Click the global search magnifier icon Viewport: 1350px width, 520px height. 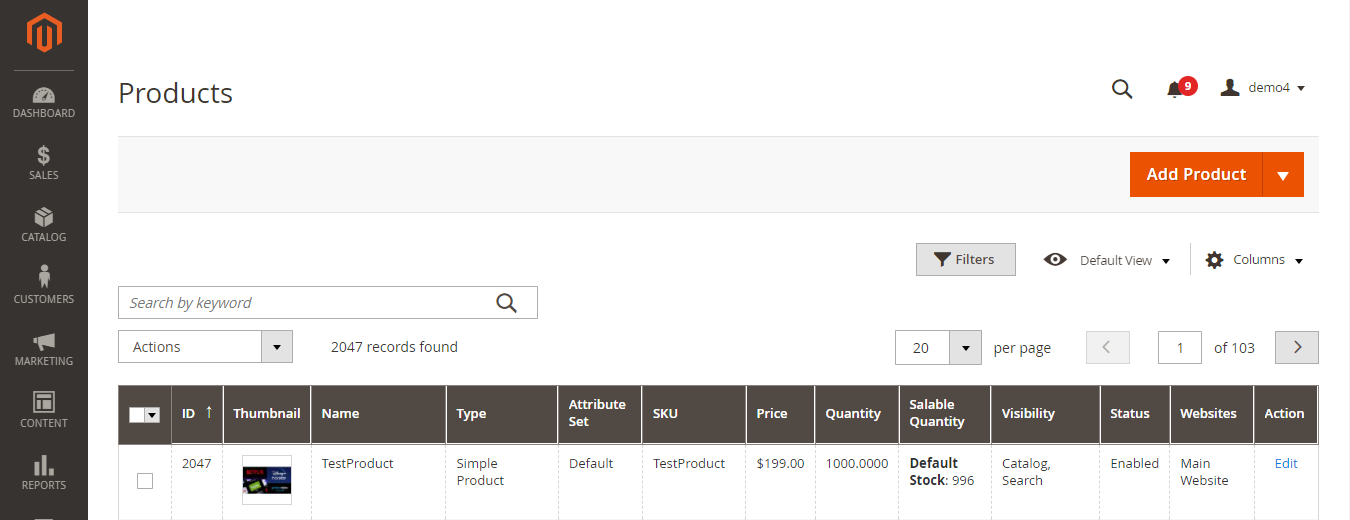(x=1122, y=89)
